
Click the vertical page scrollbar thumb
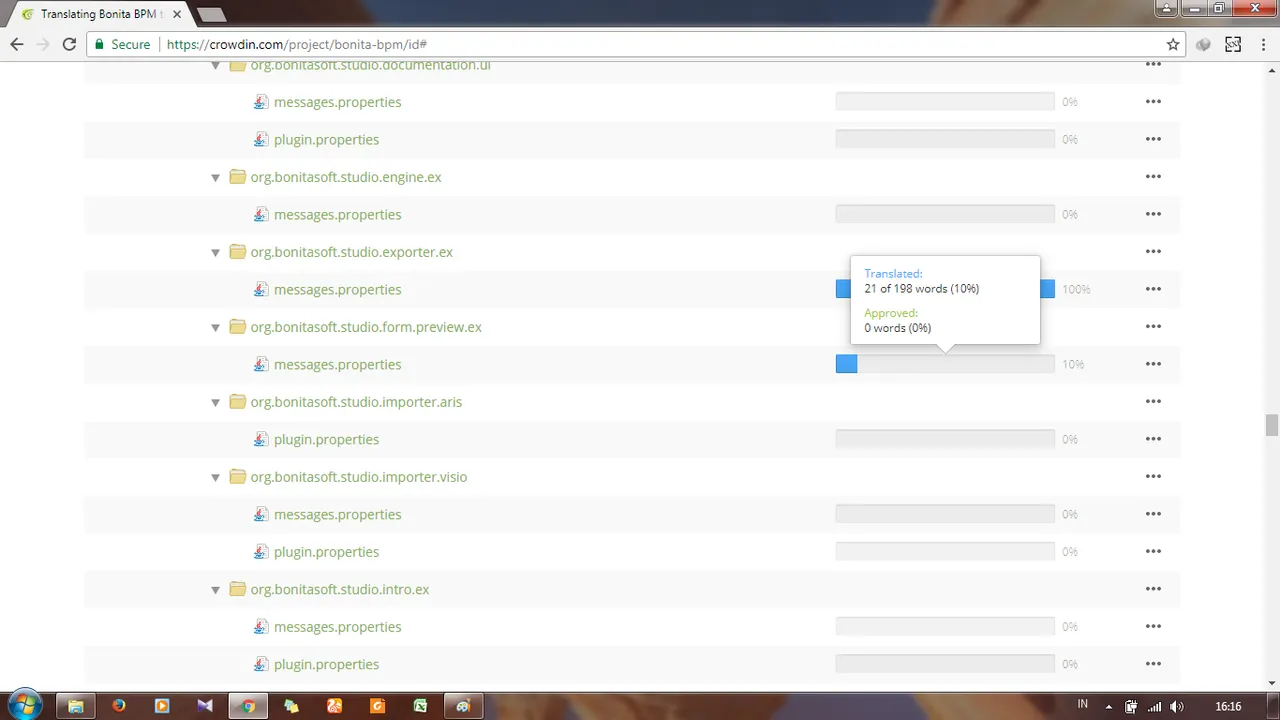pyautogui.click(x=1272, y=425)
